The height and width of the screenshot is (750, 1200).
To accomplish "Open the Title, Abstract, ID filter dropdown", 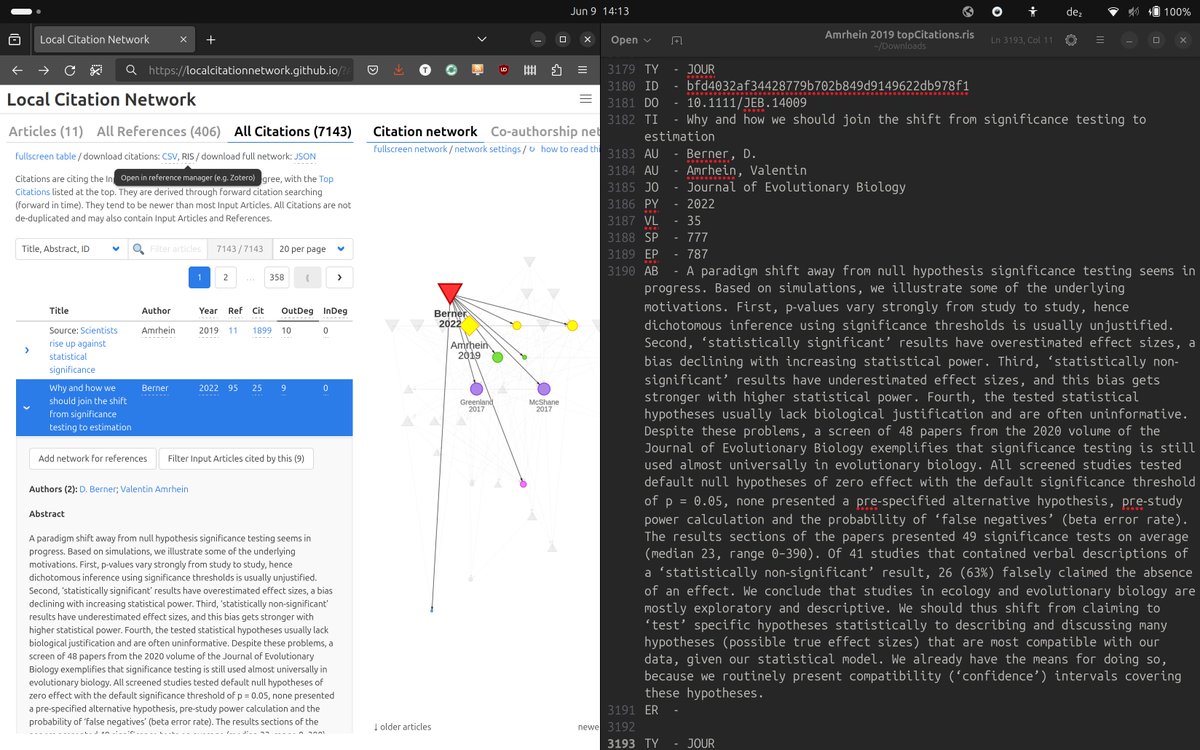I will tap(71, 249).
